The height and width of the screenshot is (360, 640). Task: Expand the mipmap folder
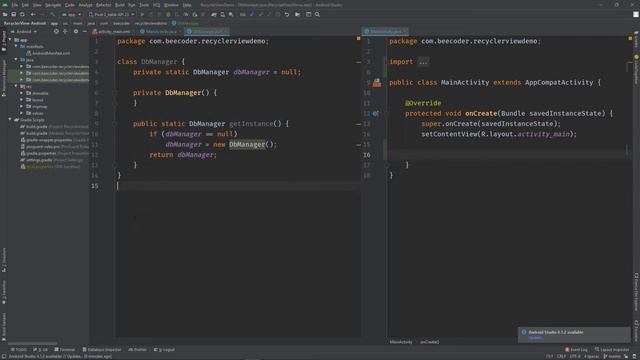click(22, 107)
